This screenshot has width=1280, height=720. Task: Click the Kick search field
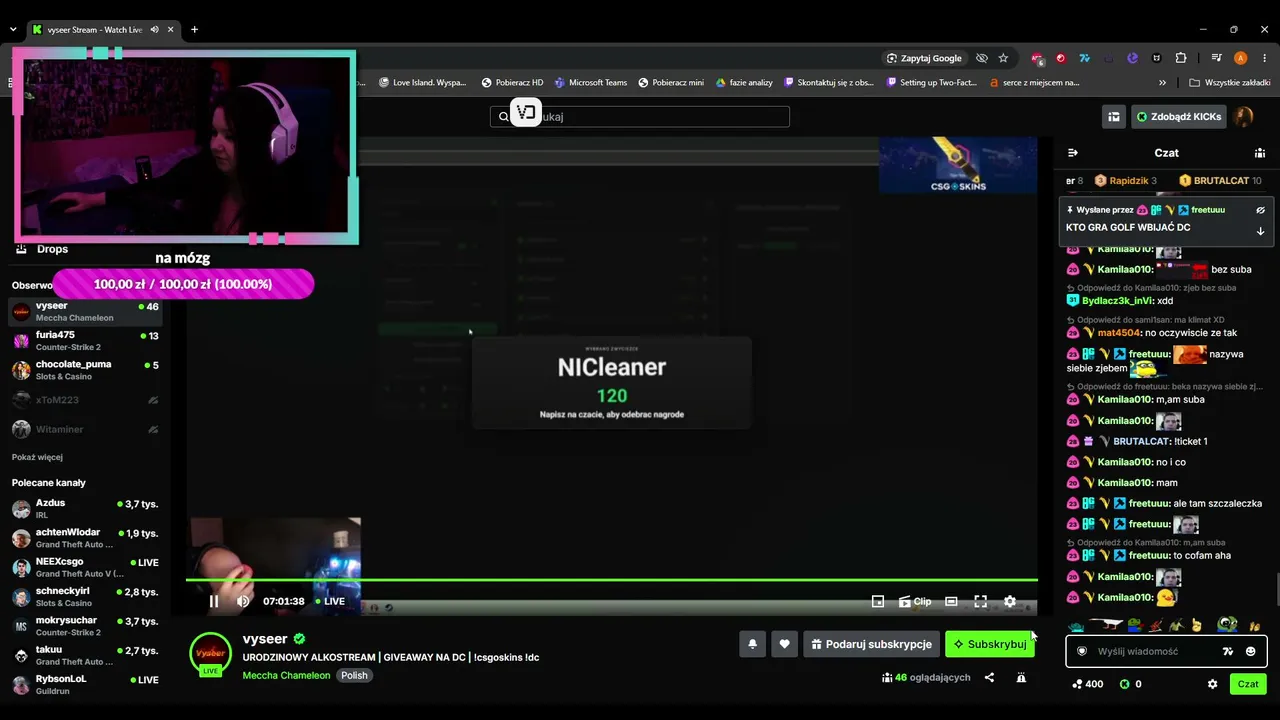[x=640, y=117]
